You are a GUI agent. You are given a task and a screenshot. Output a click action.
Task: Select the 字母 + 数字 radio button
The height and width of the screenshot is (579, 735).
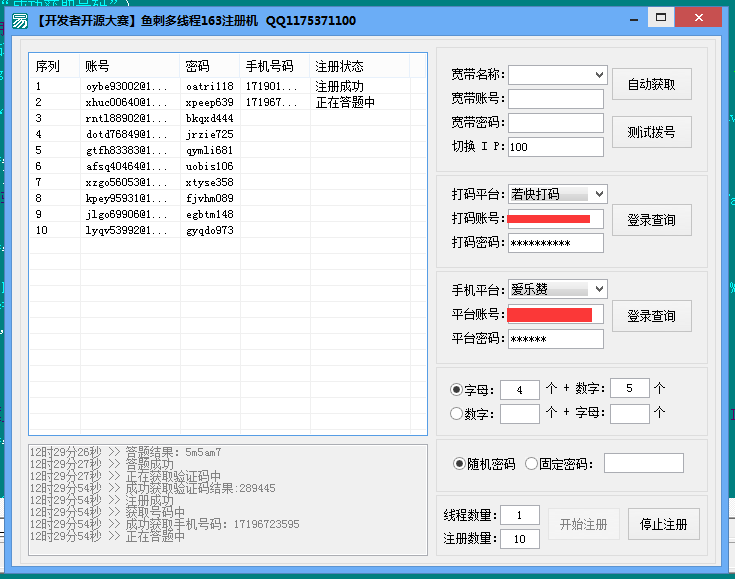pos(457,389)
